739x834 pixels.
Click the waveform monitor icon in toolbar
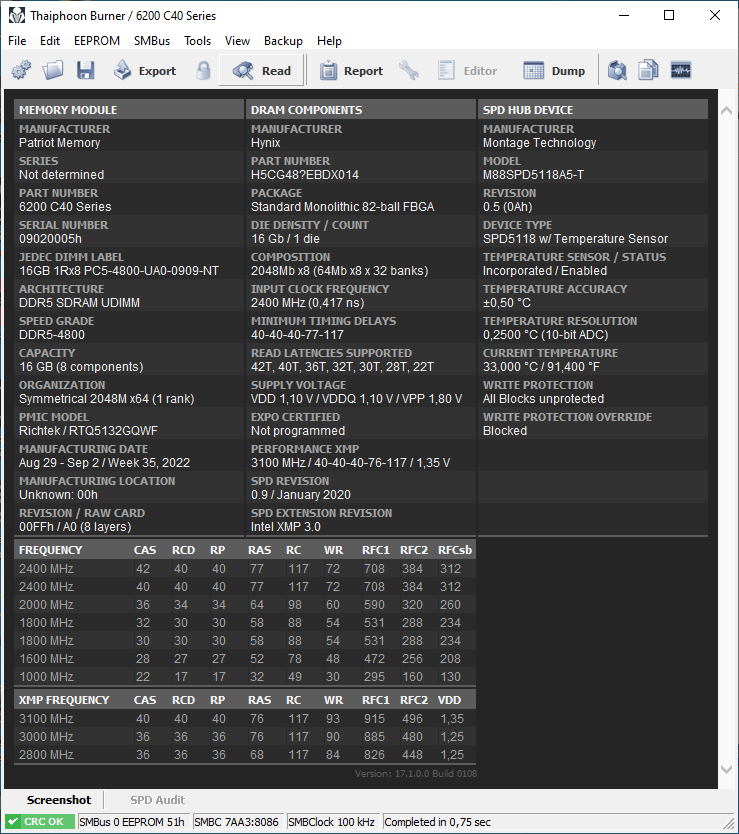680,70
